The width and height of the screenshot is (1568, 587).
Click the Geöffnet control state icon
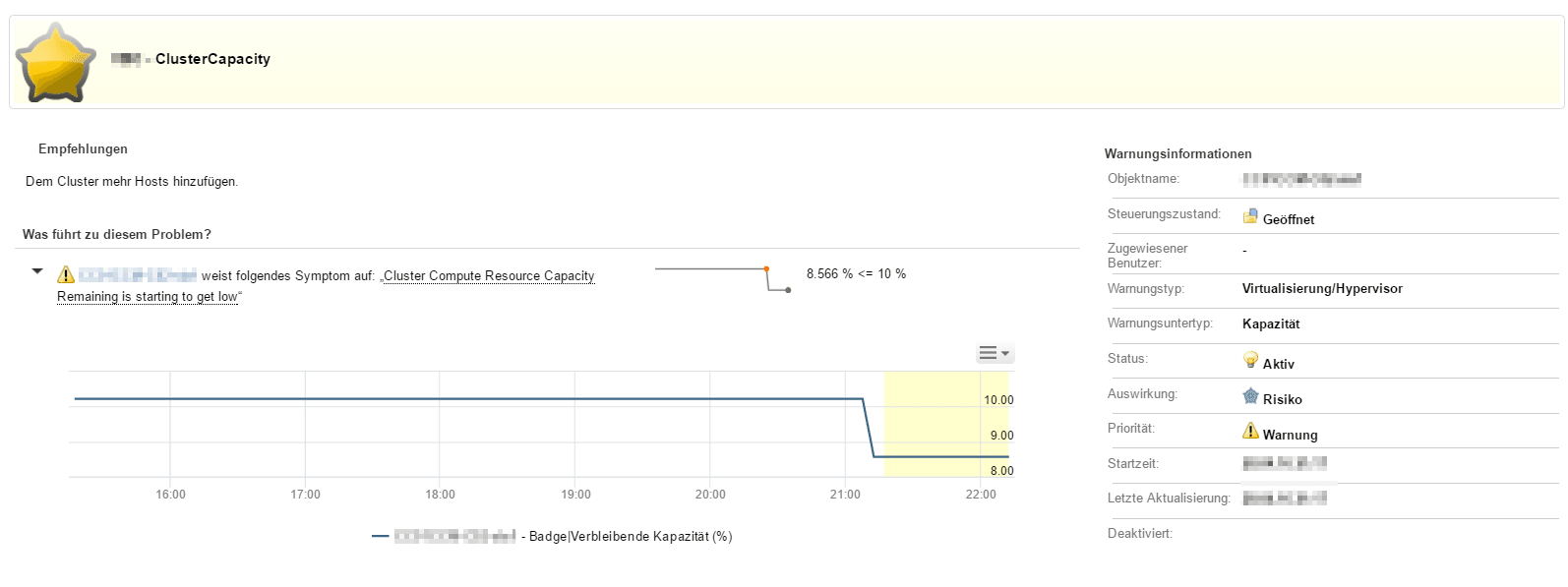click(1250, 216)
